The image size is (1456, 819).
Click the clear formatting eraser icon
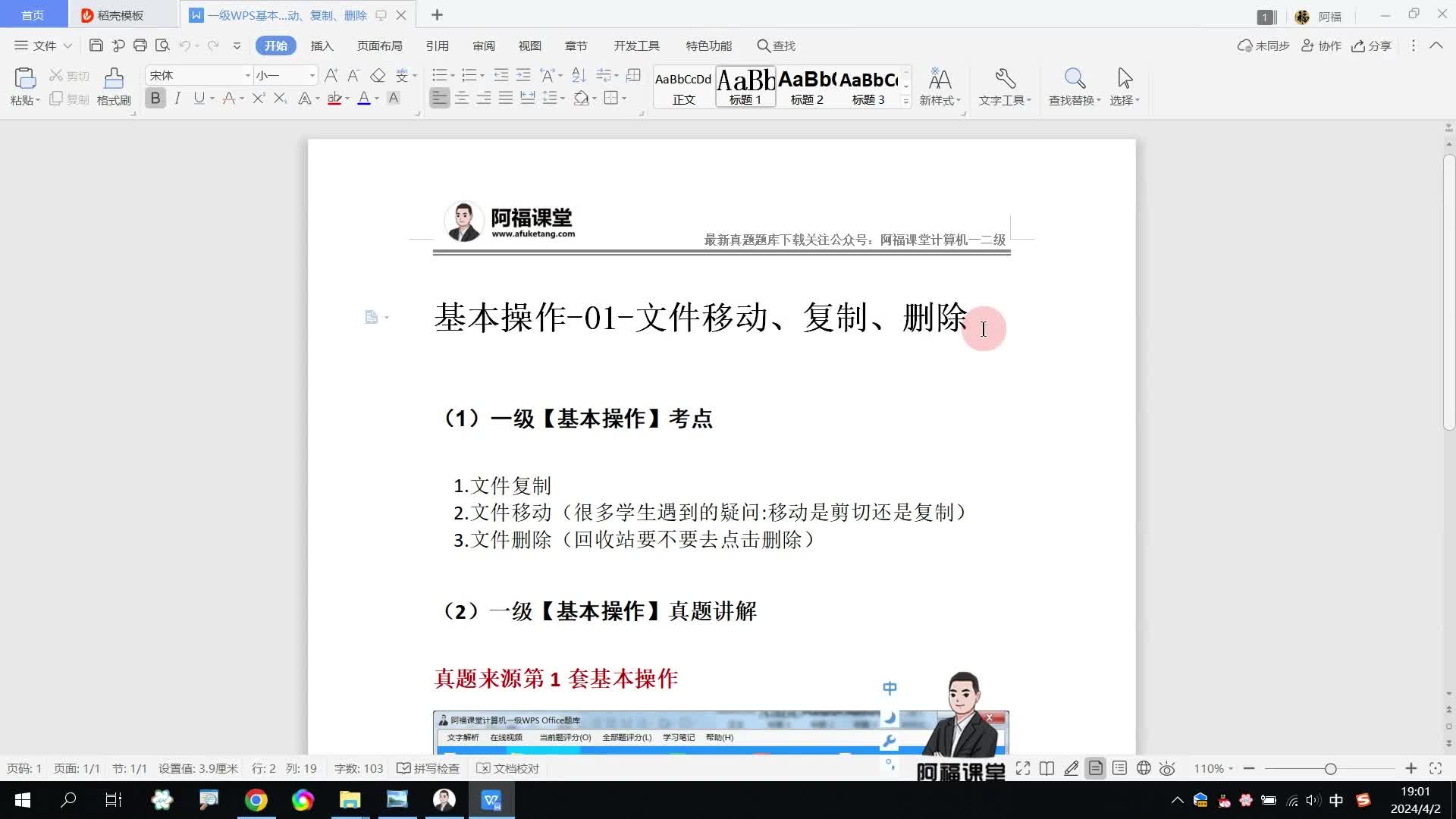click(378, 75)
